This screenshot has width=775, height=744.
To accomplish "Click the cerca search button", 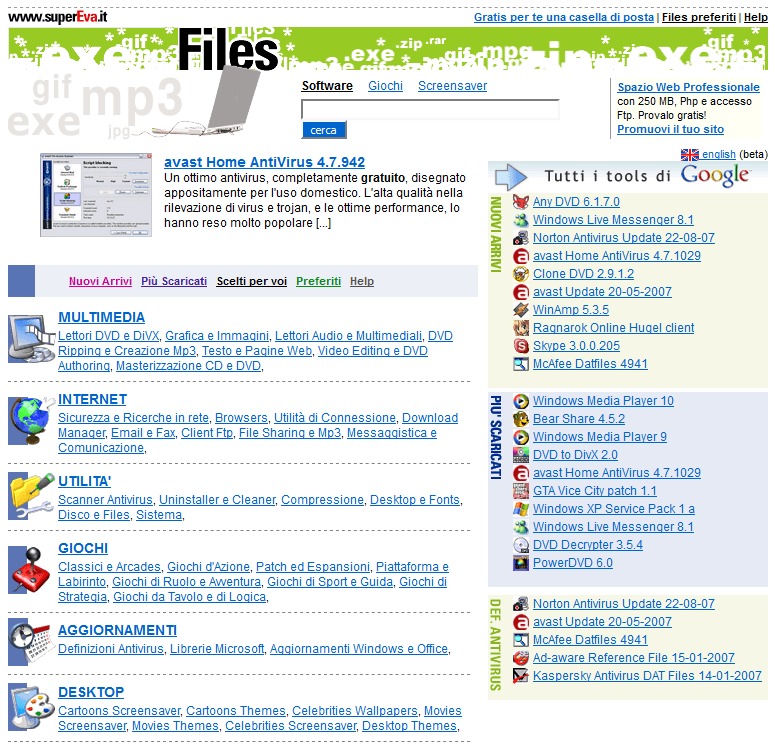I will (x=324, y=130).
